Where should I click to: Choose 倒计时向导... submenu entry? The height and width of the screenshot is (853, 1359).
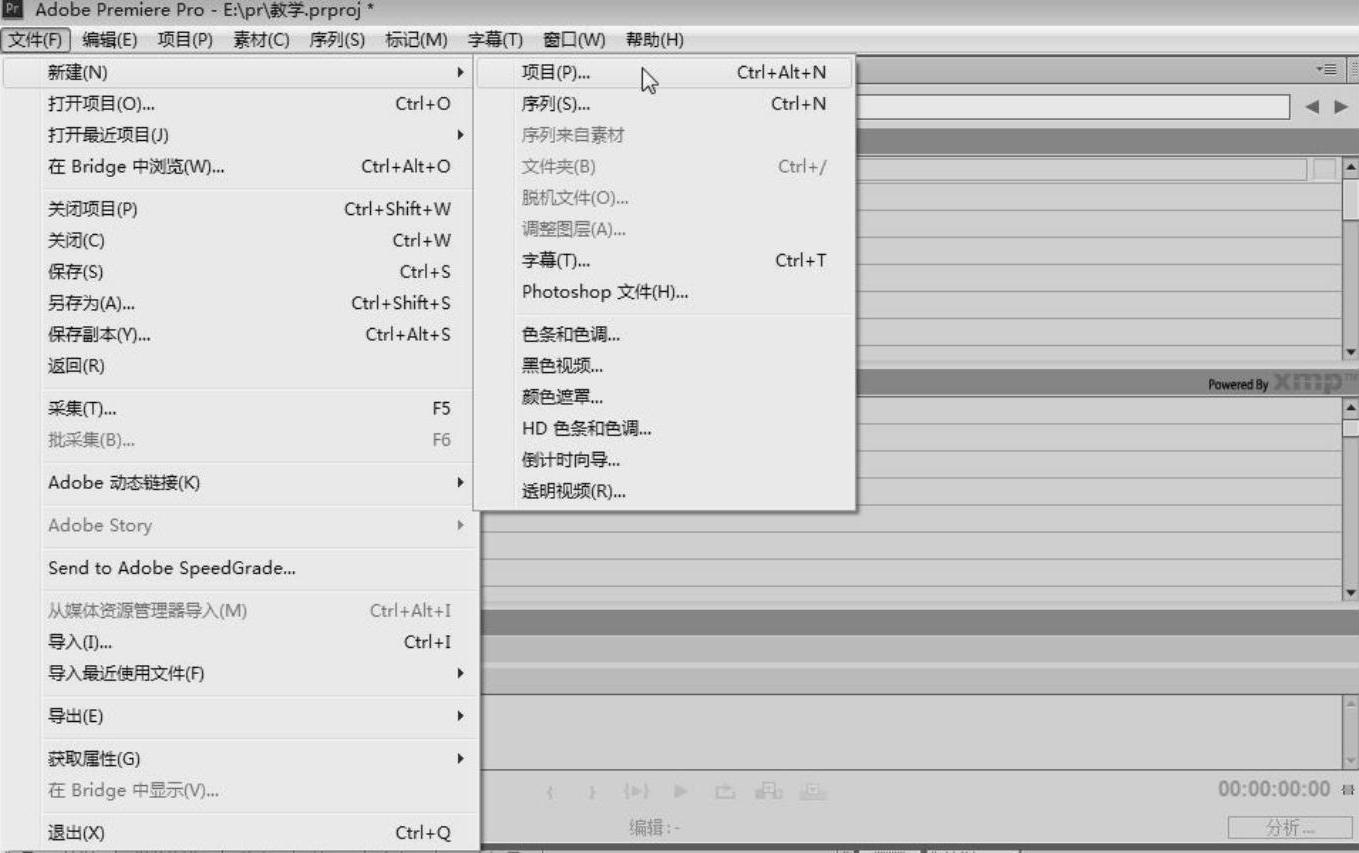665,460
